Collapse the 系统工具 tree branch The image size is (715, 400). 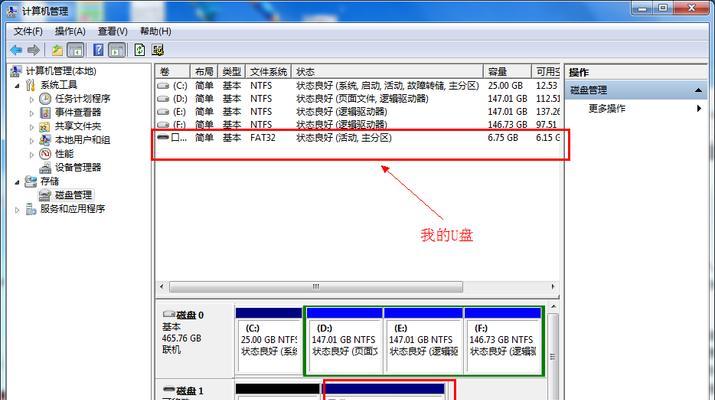(17, 85)
